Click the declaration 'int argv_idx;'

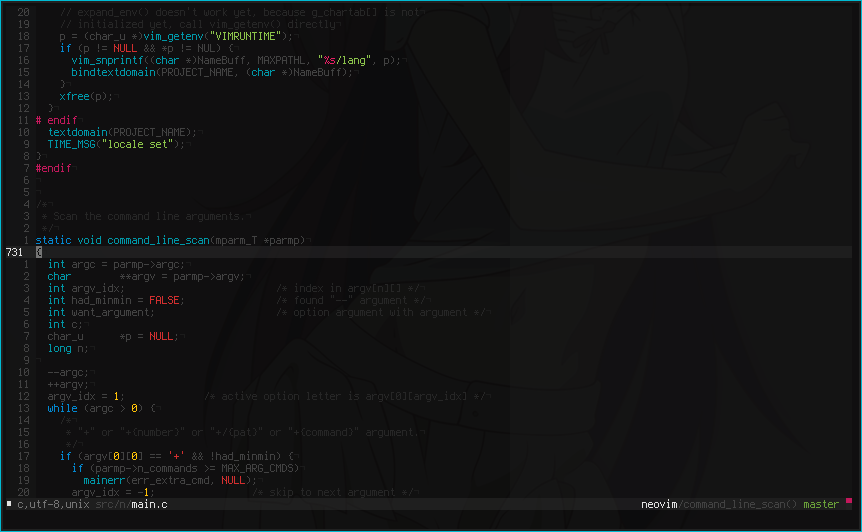pos(86,289)
